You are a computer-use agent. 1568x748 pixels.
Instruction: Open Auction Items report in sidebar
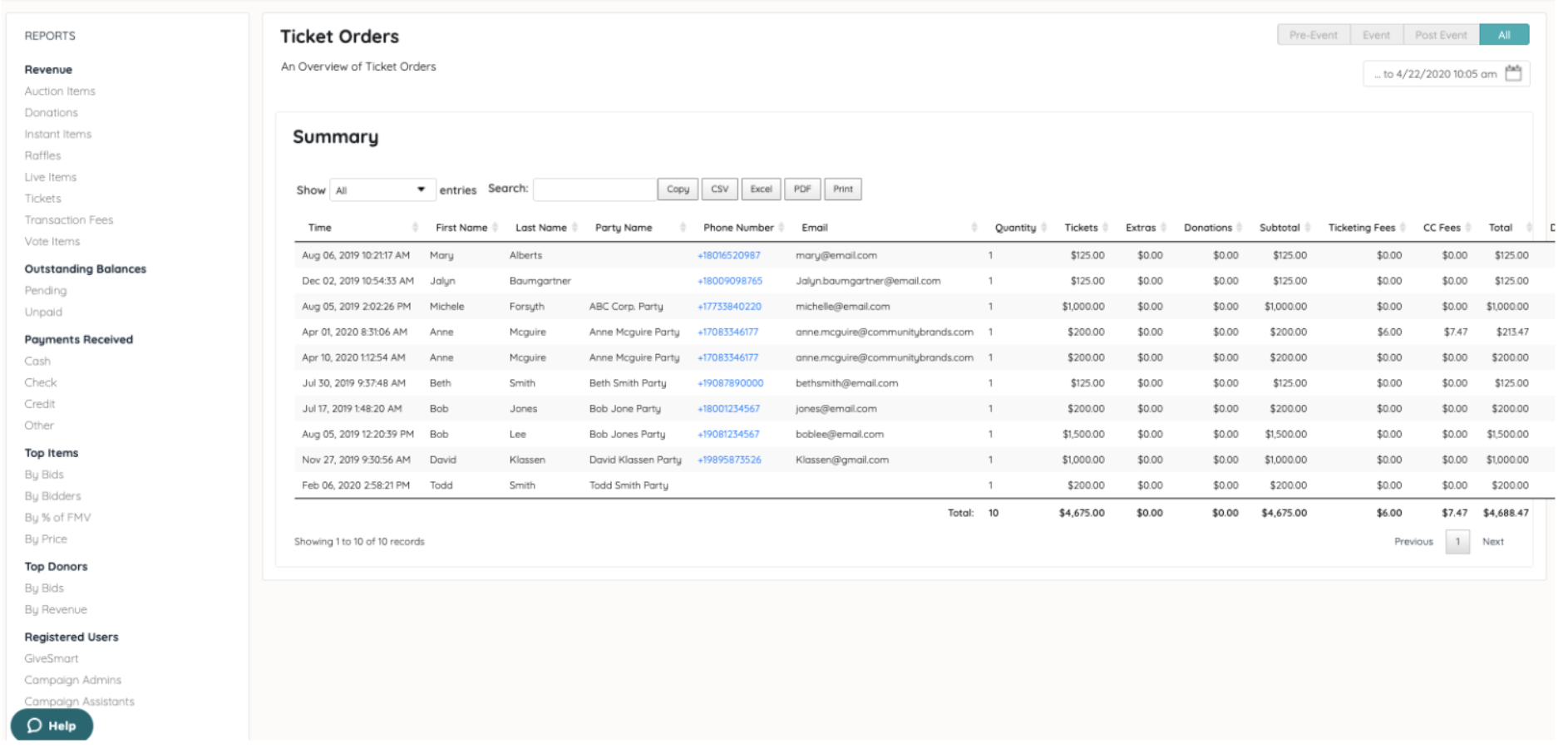[x=60, y=91]
